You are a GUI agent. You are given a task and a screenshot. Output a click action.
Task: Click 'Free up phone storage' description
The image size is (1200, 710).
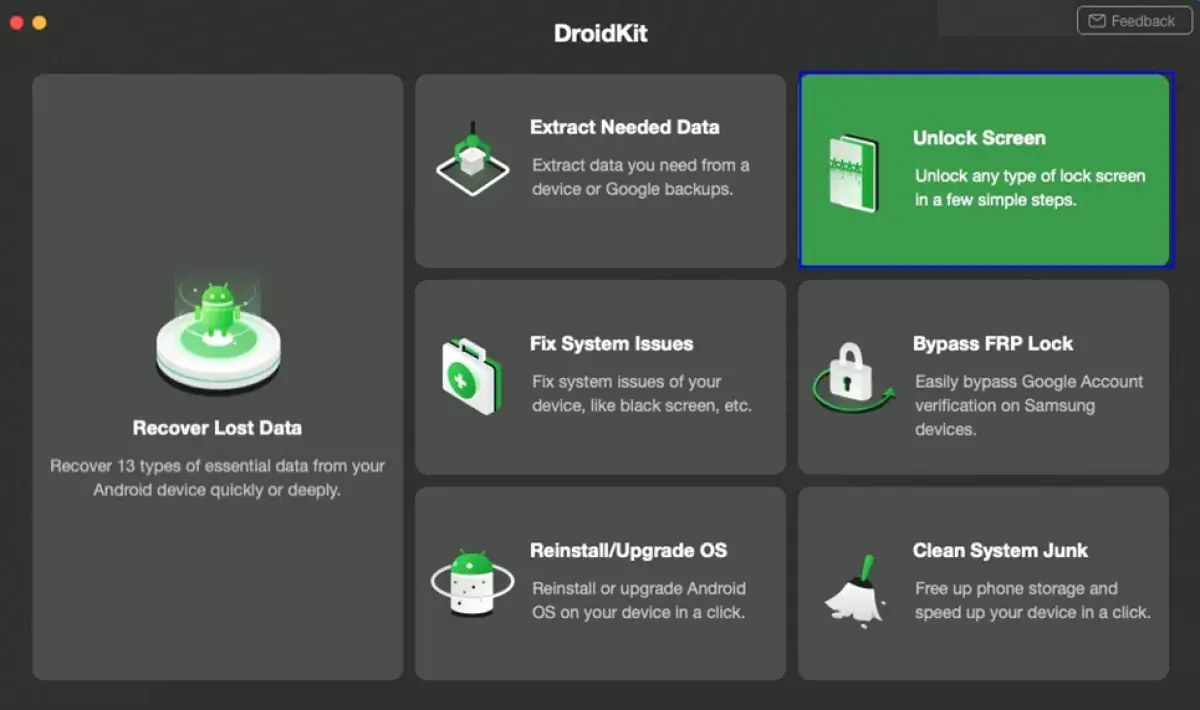click(1033, 600)
